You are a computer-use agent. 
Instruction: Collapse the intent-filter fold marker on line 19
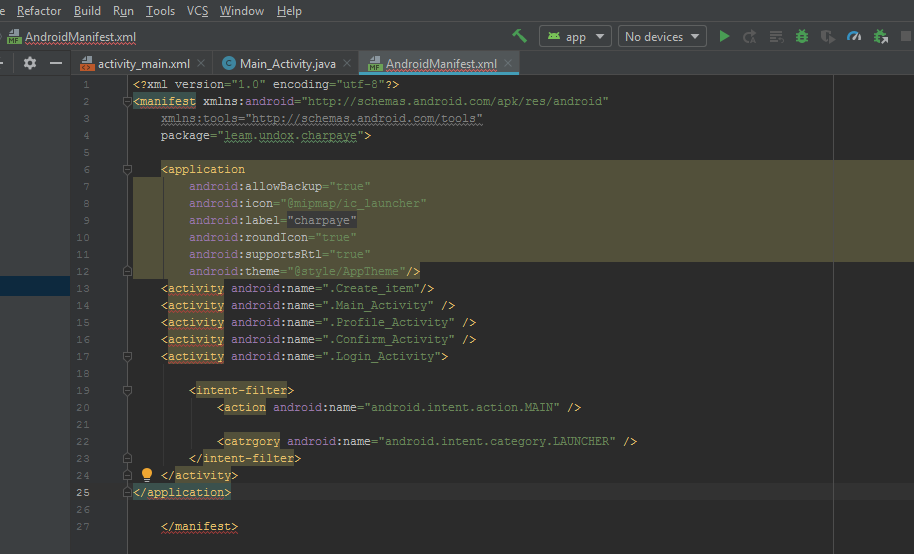127,390
